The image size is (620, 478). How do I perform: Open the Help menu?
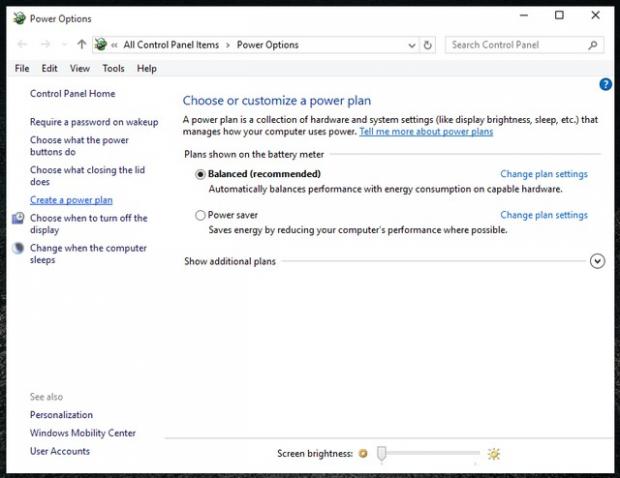[147, 68]
